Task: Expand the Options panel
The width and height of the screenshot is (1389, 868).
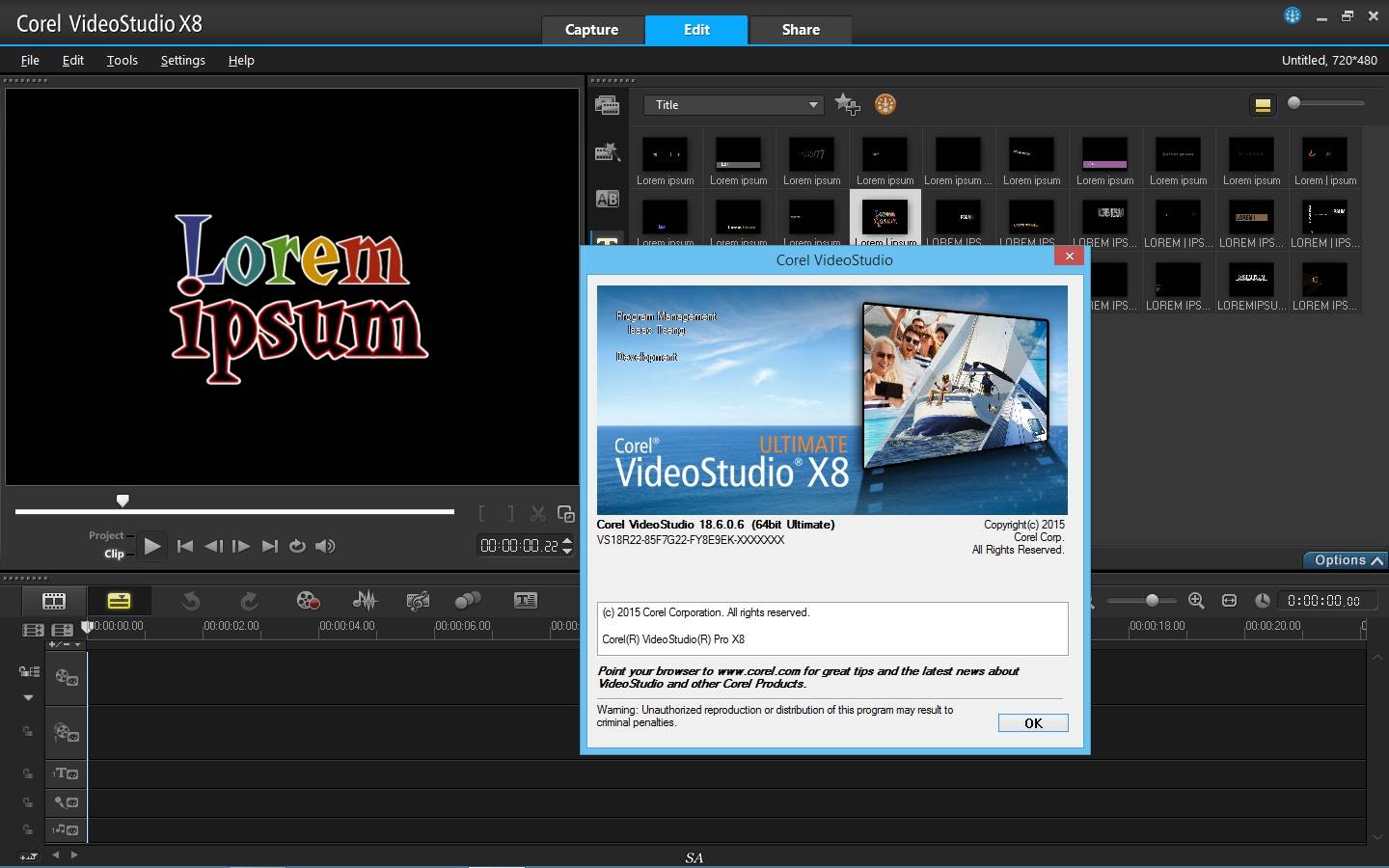Action: click(1345, 560)
